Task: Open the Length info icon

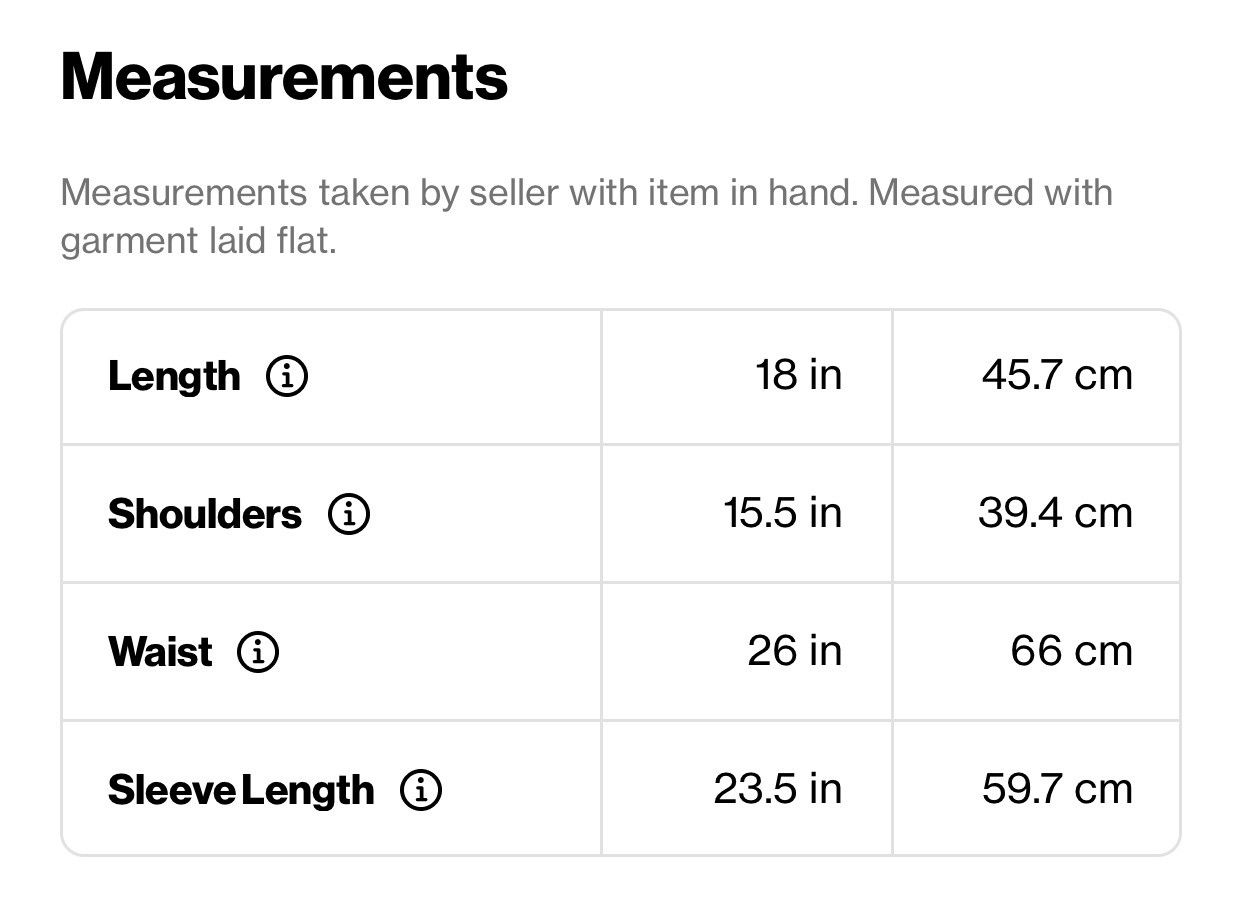Action: tap(287, 377)
